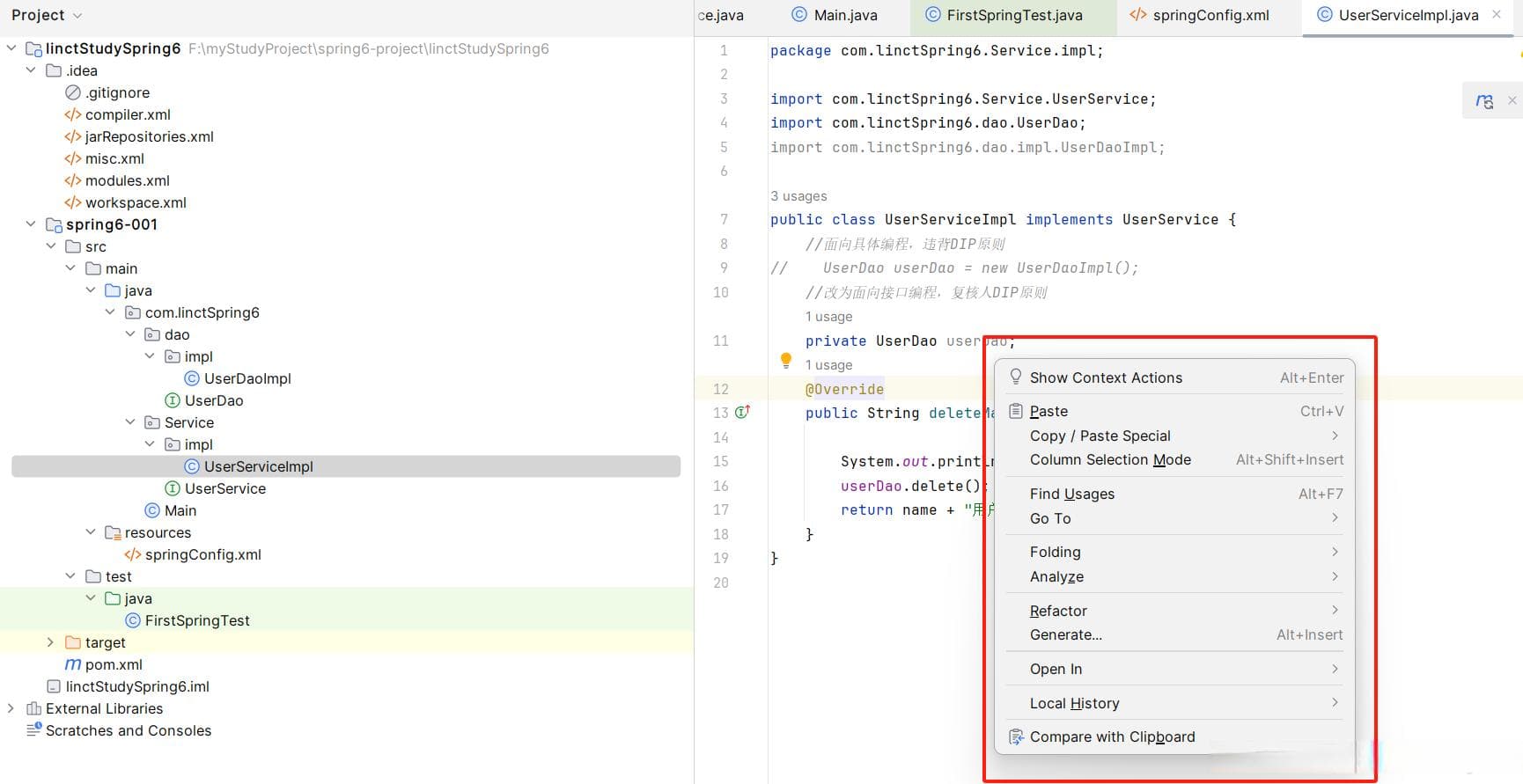1523x784 pixels.
Task: Click the spring6-001 module folder icon
Action: pyautogui.click(x=54, y=224)
